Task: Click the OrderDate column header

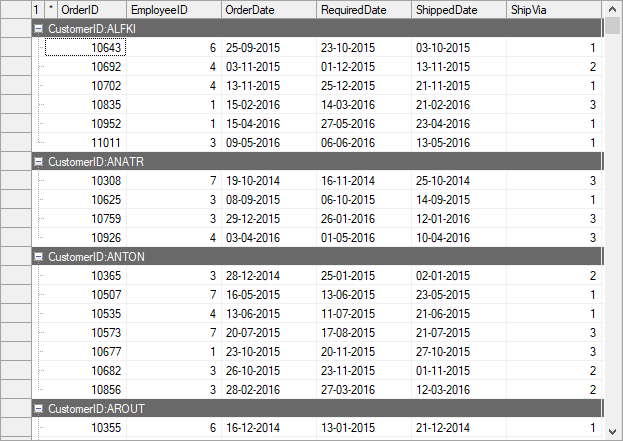Action: point(268,9)
